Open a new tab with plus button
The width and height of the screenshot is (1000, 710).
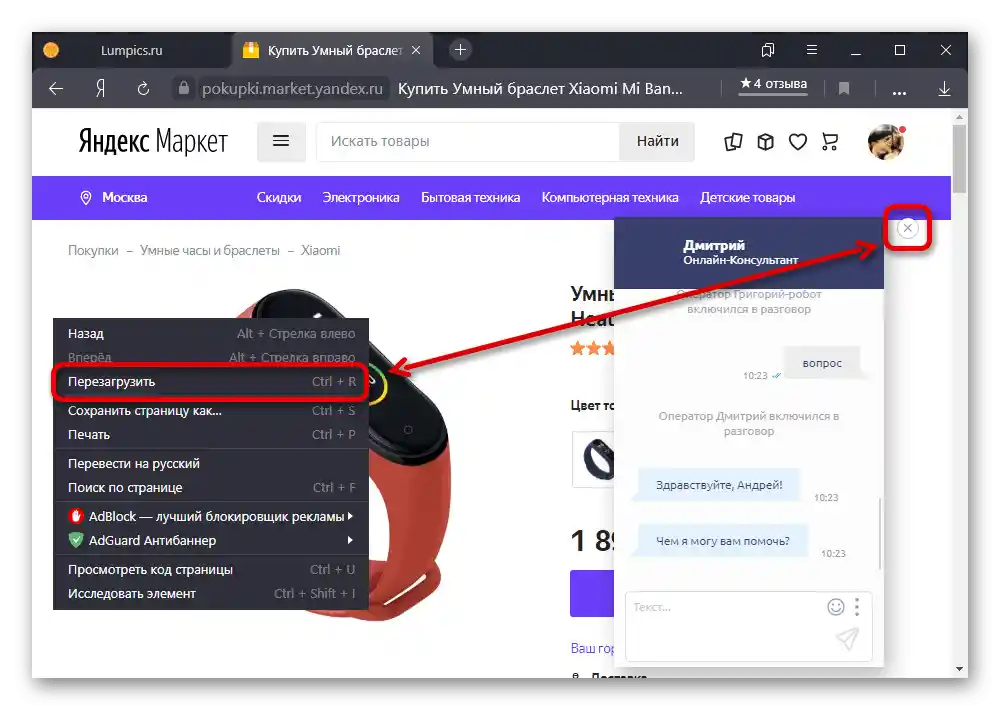460,50
